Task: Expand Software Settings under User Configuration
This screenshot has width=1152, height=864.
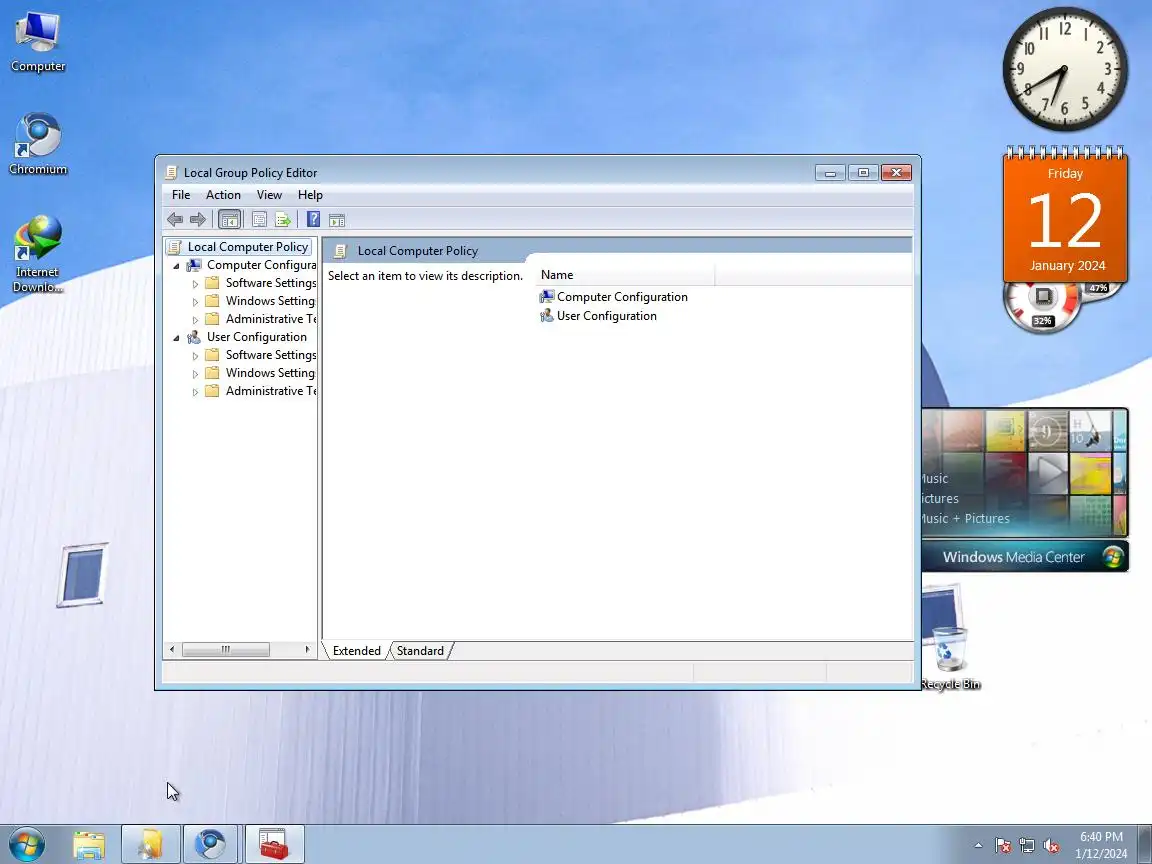Action: click(195, 356)
